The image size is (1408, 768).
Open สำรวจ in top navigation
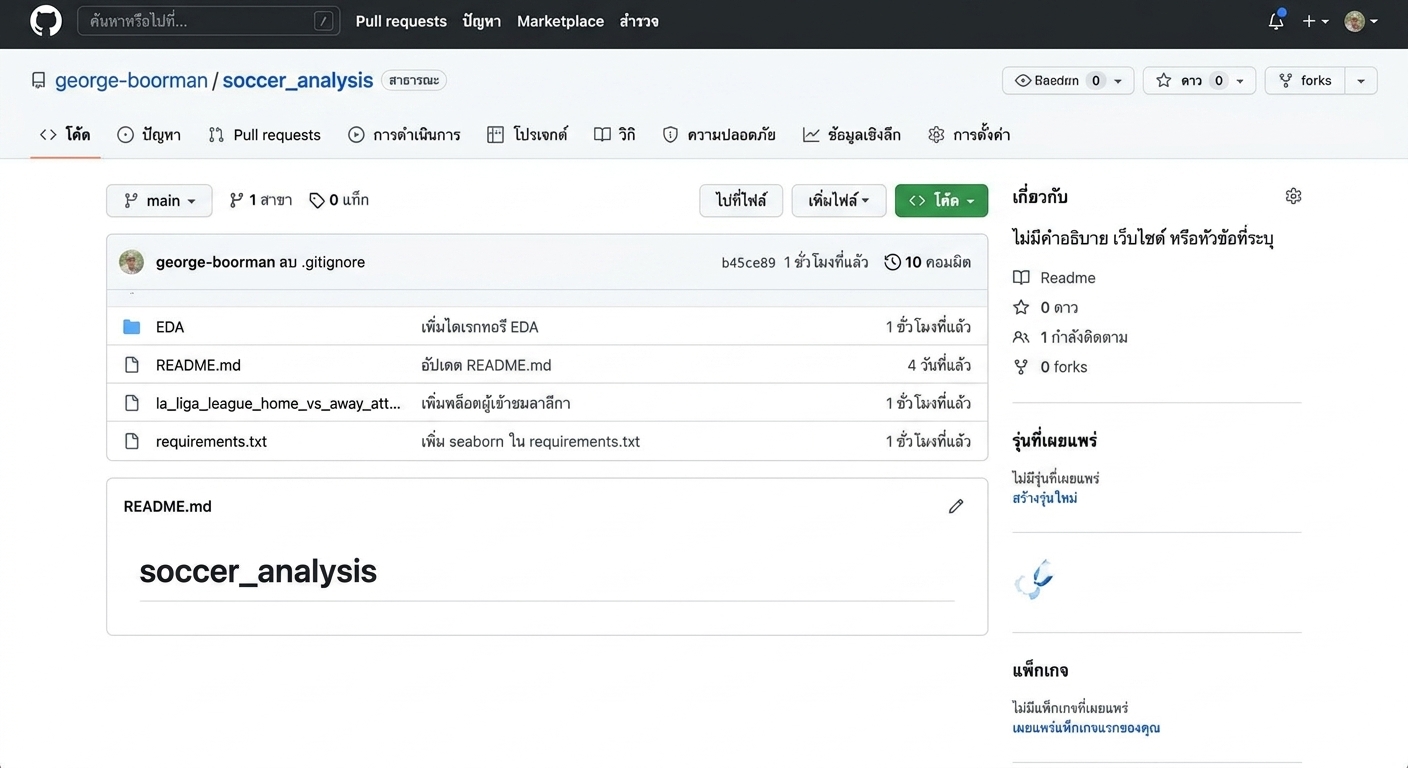(x=639, y=21)
